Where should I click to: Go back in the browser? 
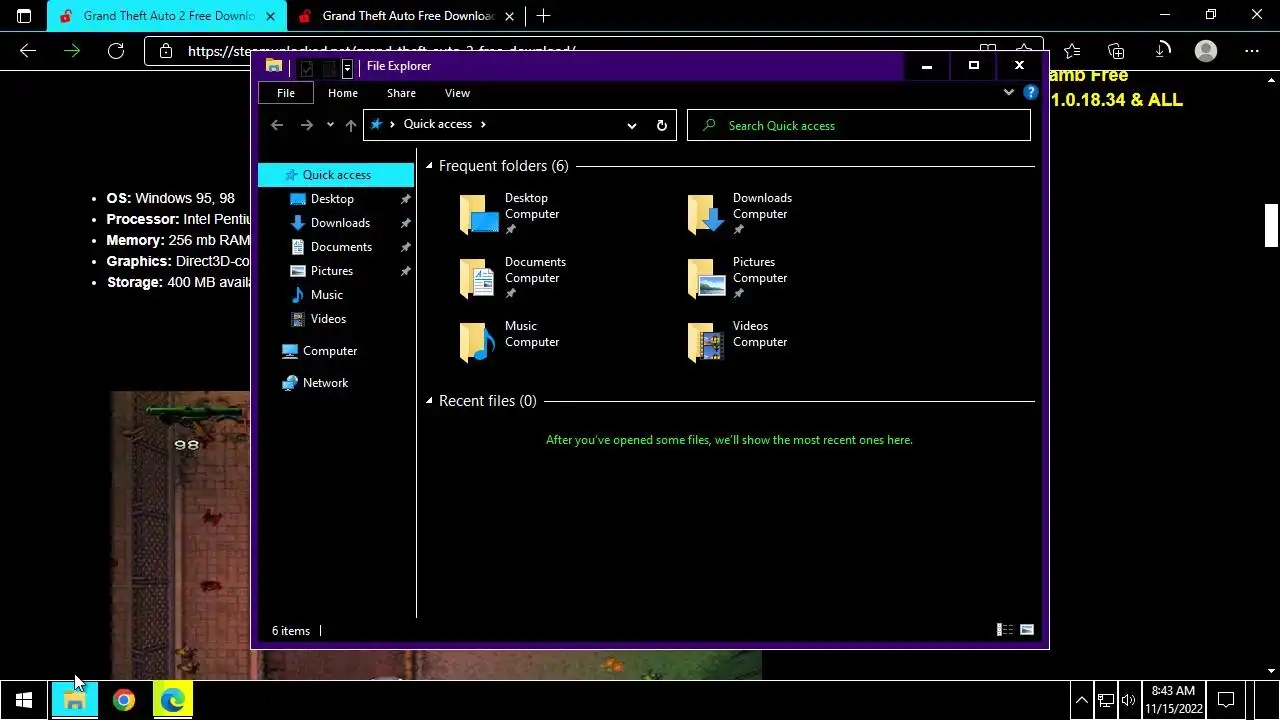pos(28,51)
